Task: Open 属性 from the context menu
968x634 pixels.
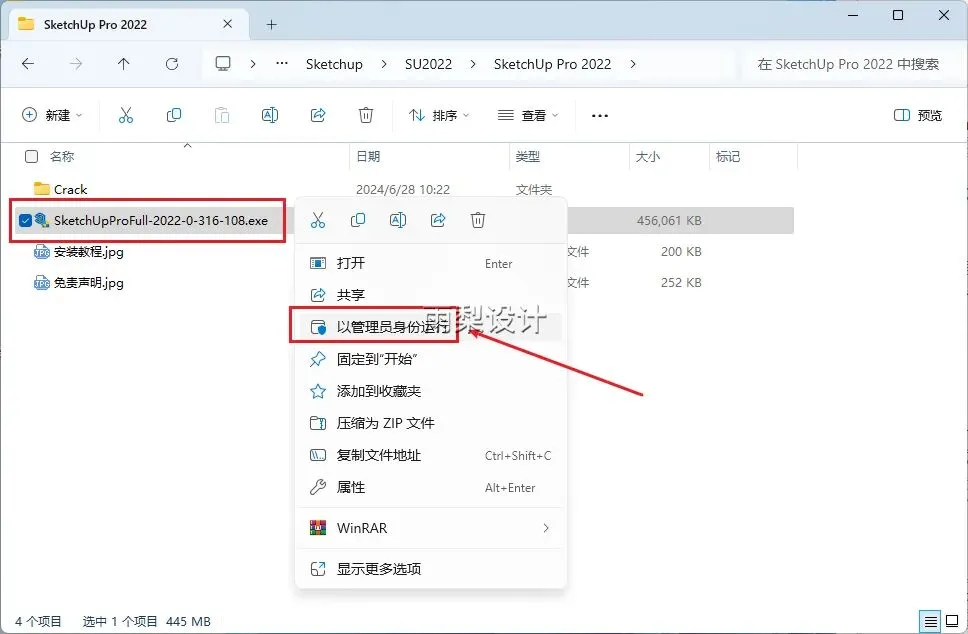Action: 430,488
